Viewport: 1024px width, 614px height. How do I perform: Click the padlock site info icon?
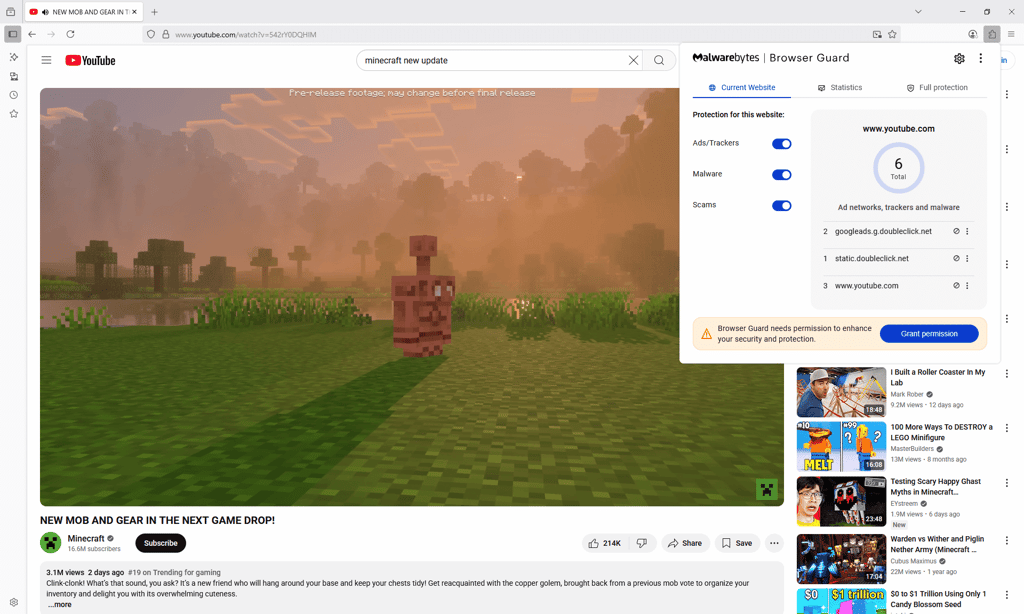click(166, 34)
